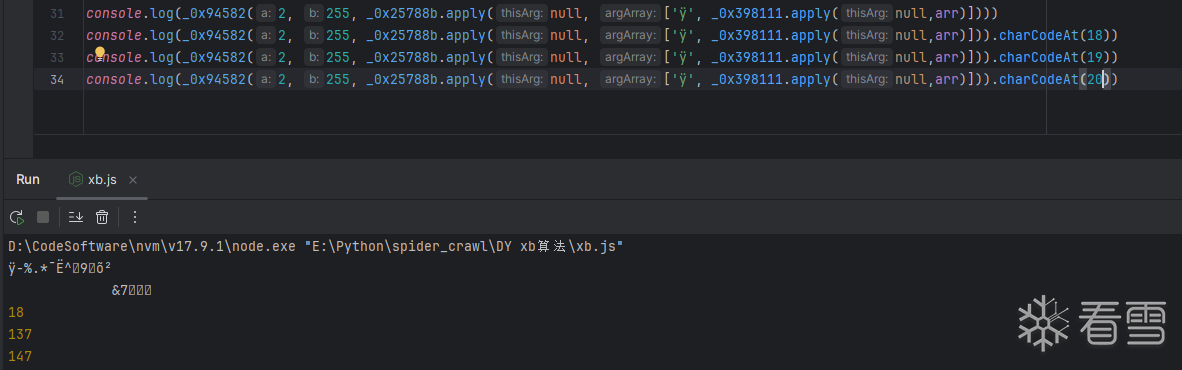Click line number 31 in gutter
1182x370 pixels.
click(x=57, y=14)
